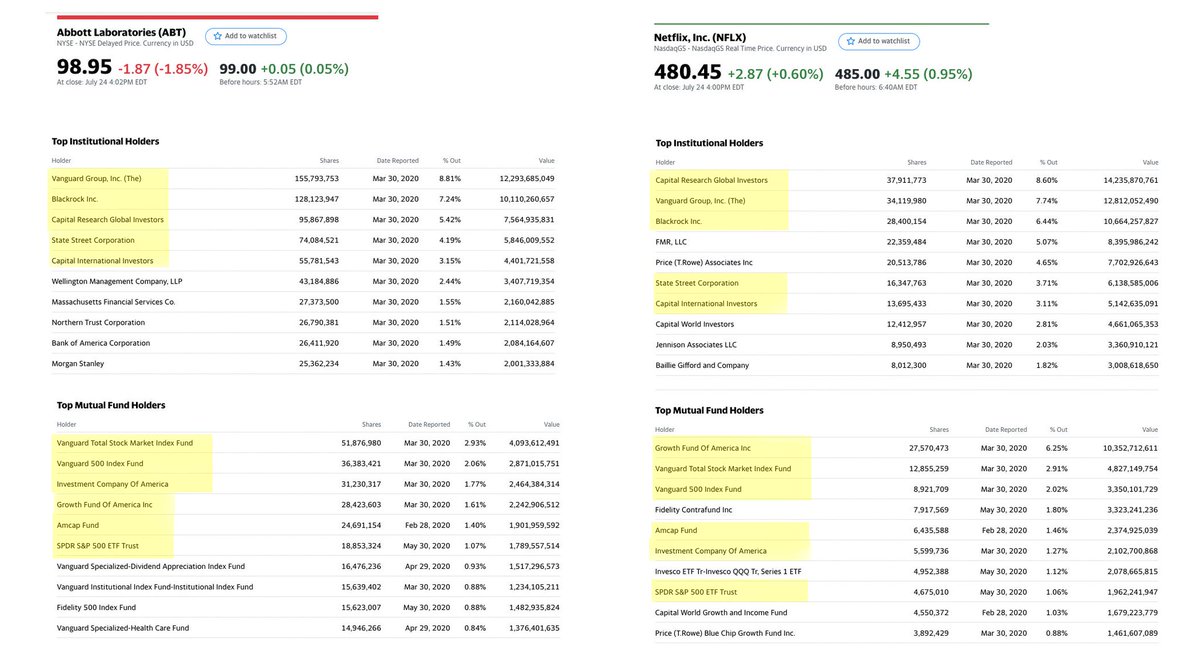Click Netflix Top Institutional Holders heading
The height and width of the screenshot is (658, 1200).
coord(709,143)
